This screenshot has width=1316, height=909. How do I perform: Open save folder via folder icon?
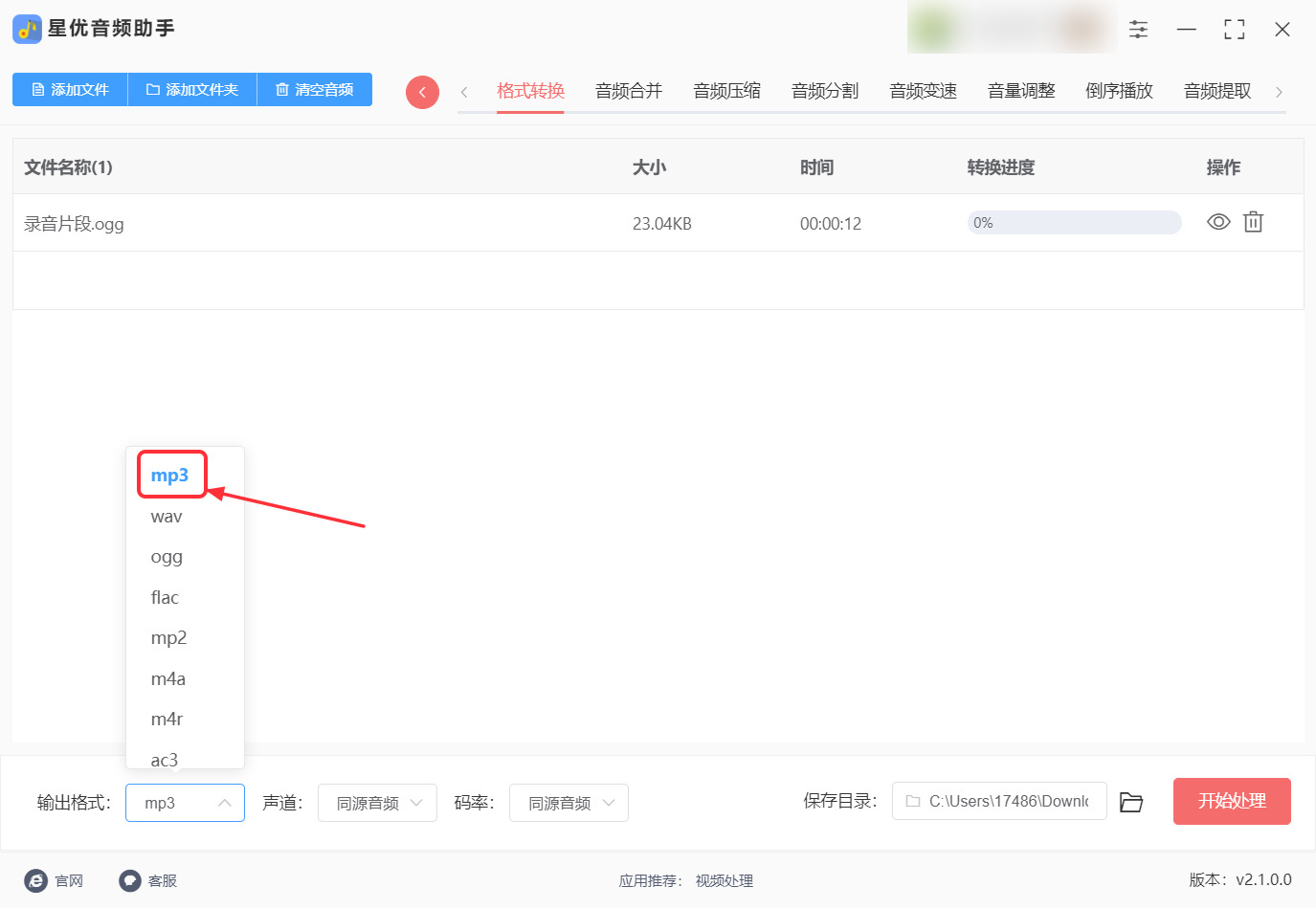click(x=1131, y=802)
